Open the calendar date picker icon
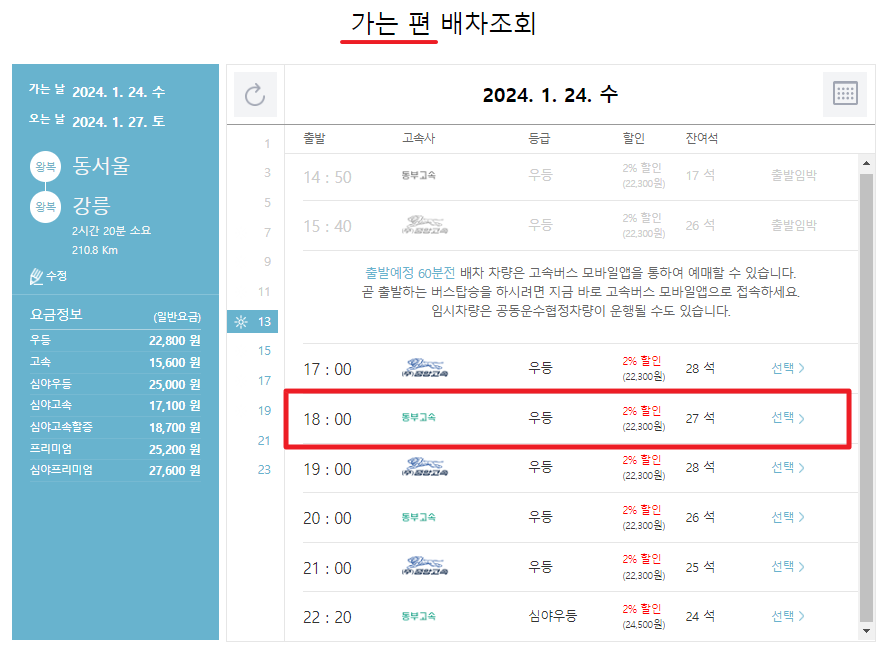 (845, 94)
